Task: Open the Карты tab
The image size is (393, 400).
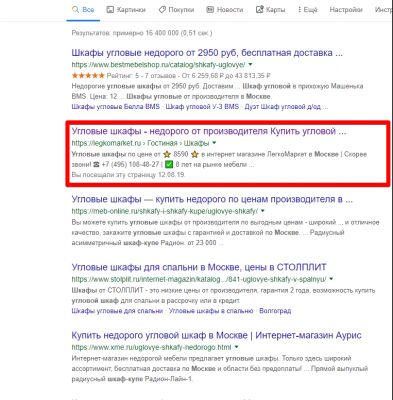Action: (270, 10)
